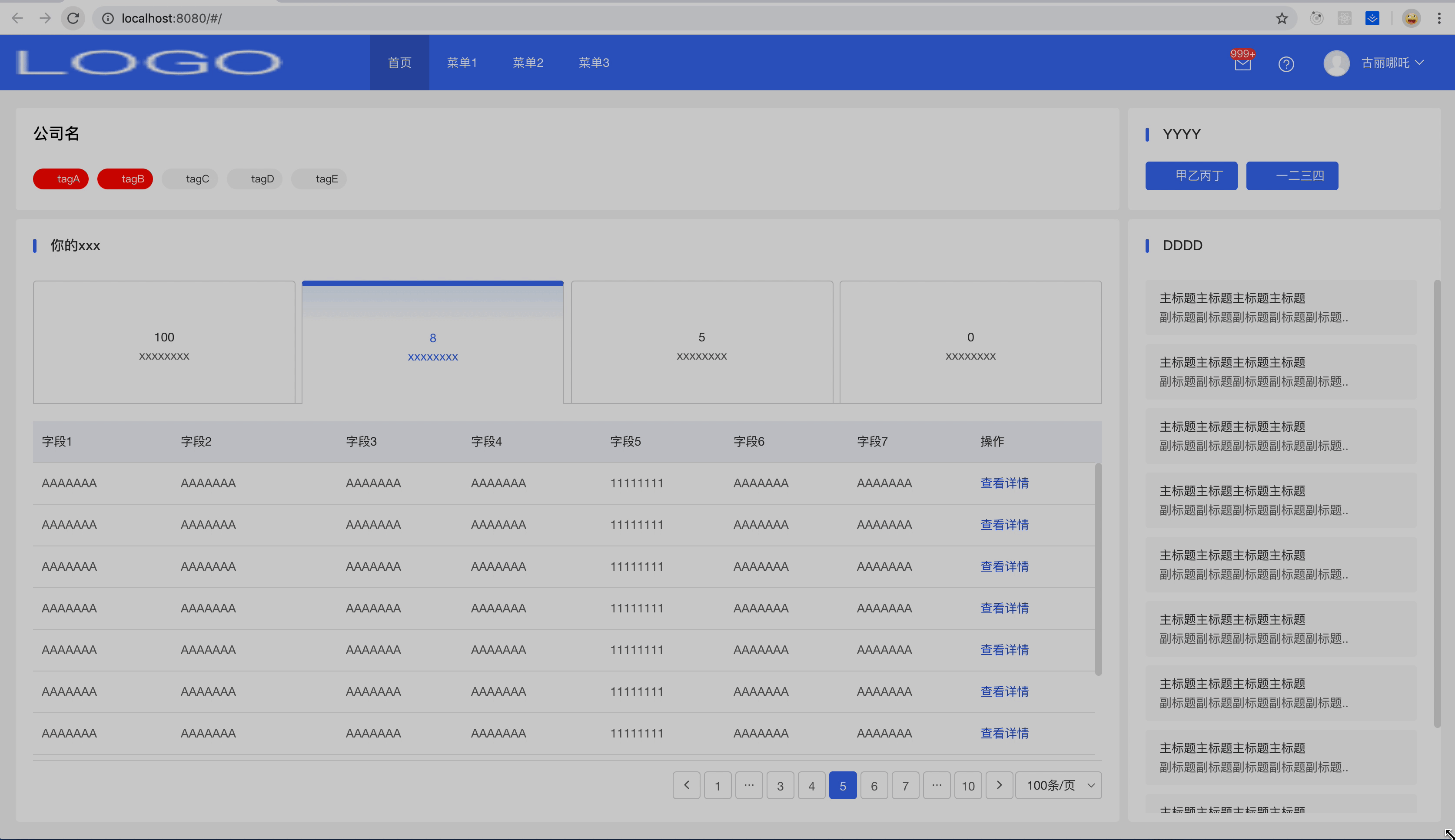Click the help question mark icon
The height and width of the screenshot is (840, 1455).
tap(1286, 63)
